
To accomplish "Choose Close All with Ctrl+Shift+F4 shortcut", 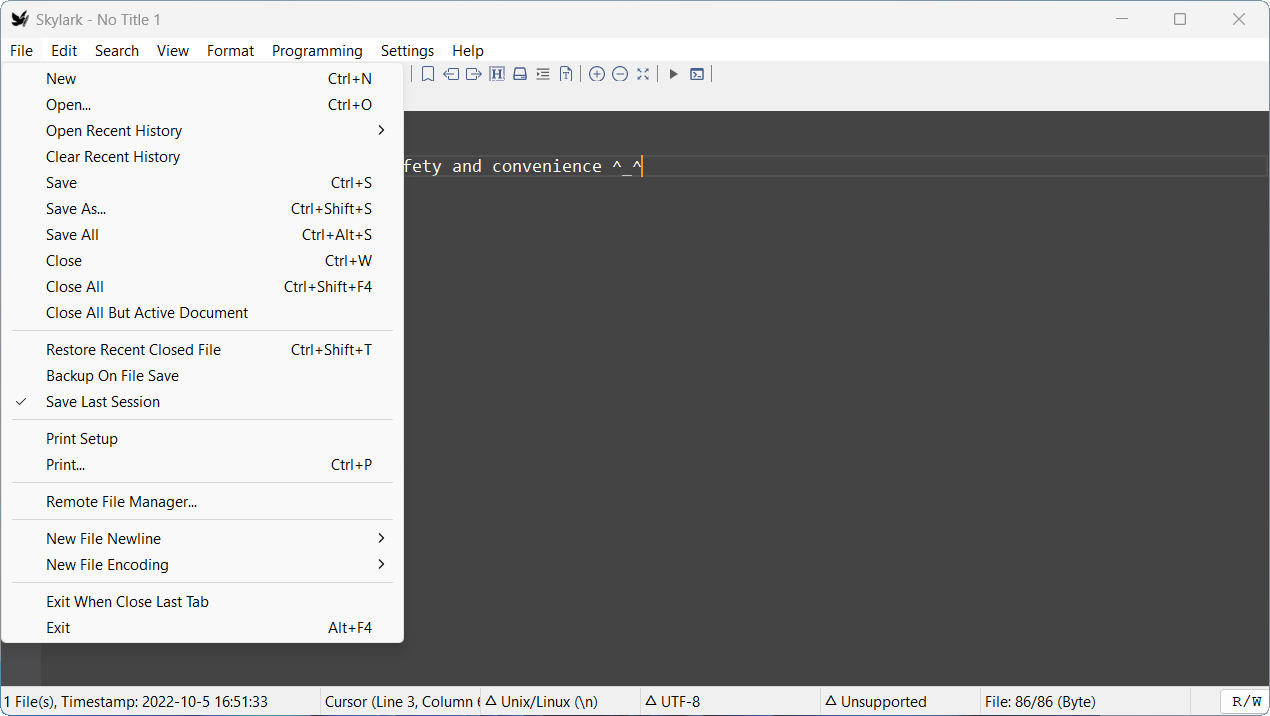I will click(202, 287).
